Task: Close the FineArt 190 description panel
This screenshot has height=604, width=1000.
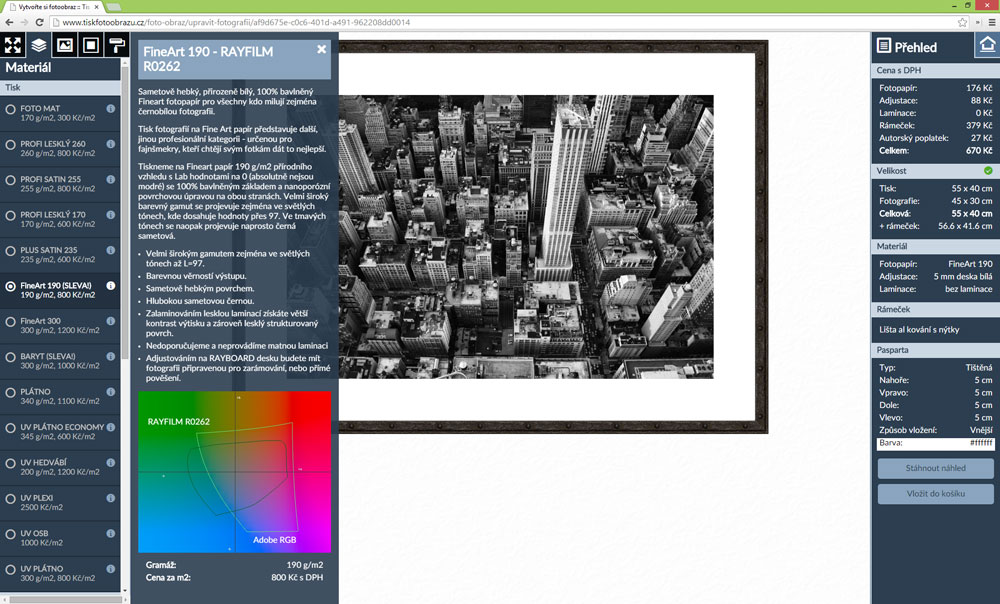Action: point(322,49)
